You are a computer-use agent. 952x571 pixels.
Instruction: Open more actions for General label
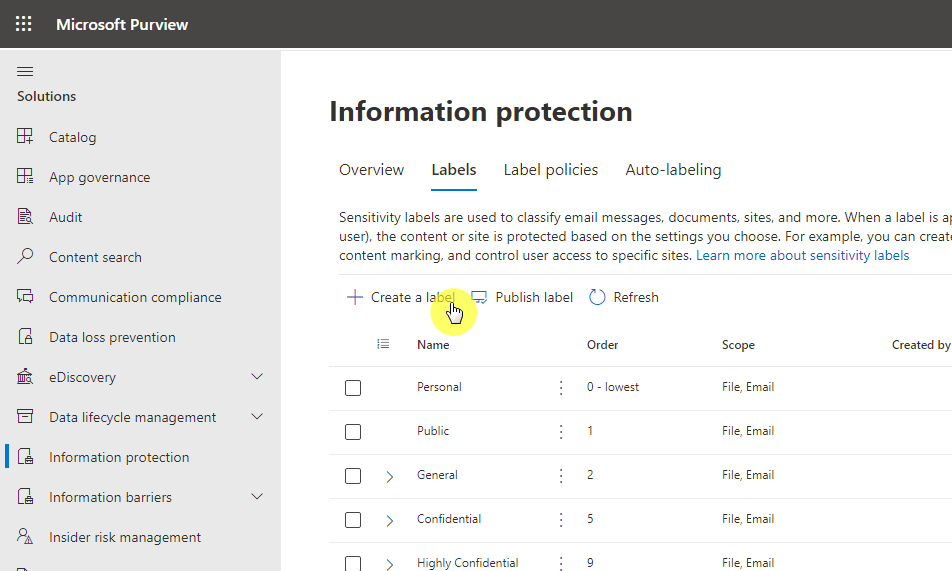pyautogui.click(x=561, y=476)
